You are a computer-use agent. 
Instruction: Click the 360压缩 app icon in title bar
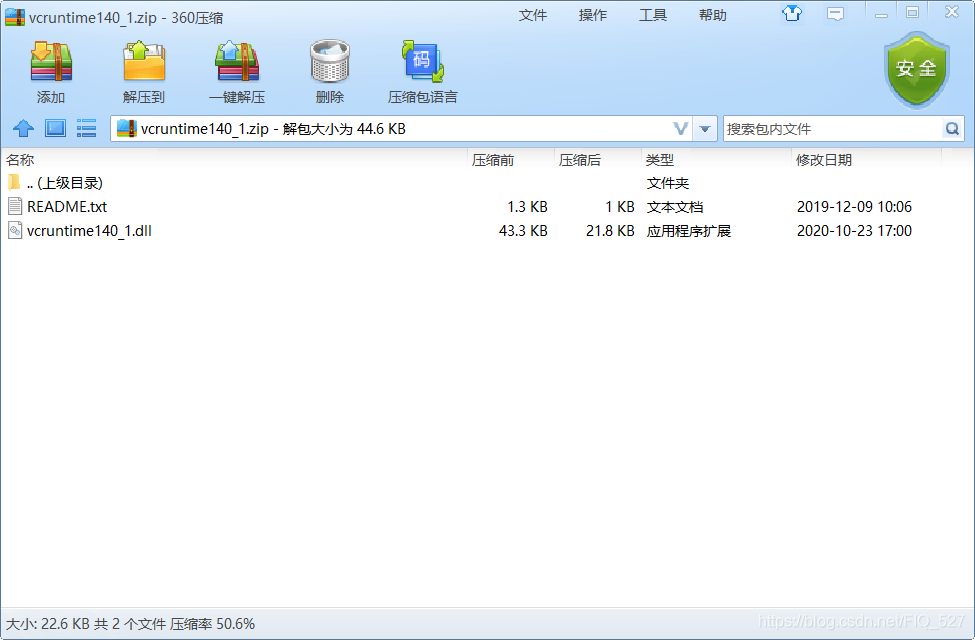click(x=15, y=17)
